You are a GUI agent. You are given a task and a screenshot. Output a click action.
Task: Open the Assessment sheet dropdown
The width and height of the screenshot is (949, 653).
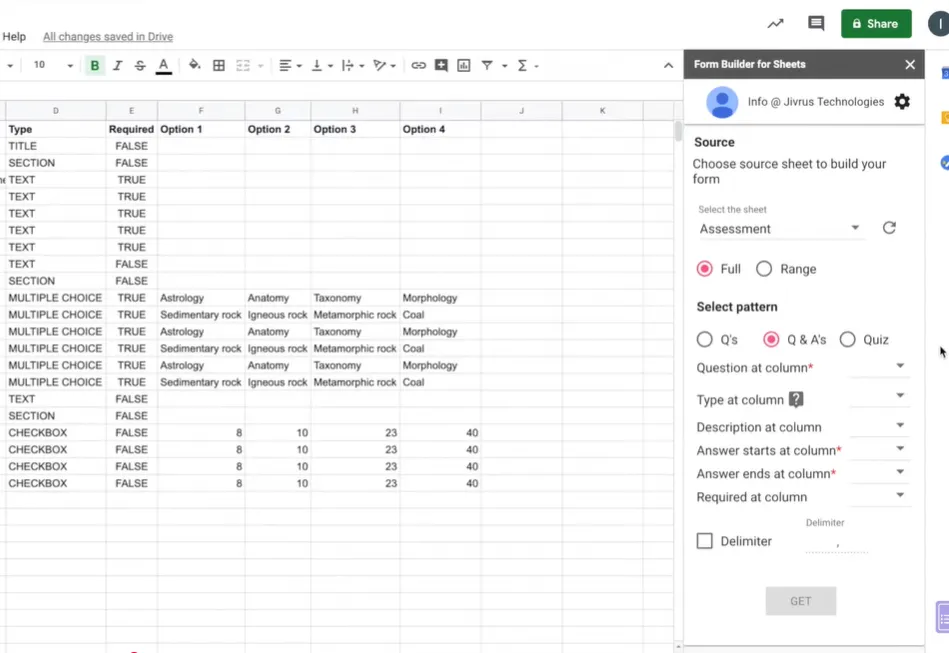pos(780,229)
